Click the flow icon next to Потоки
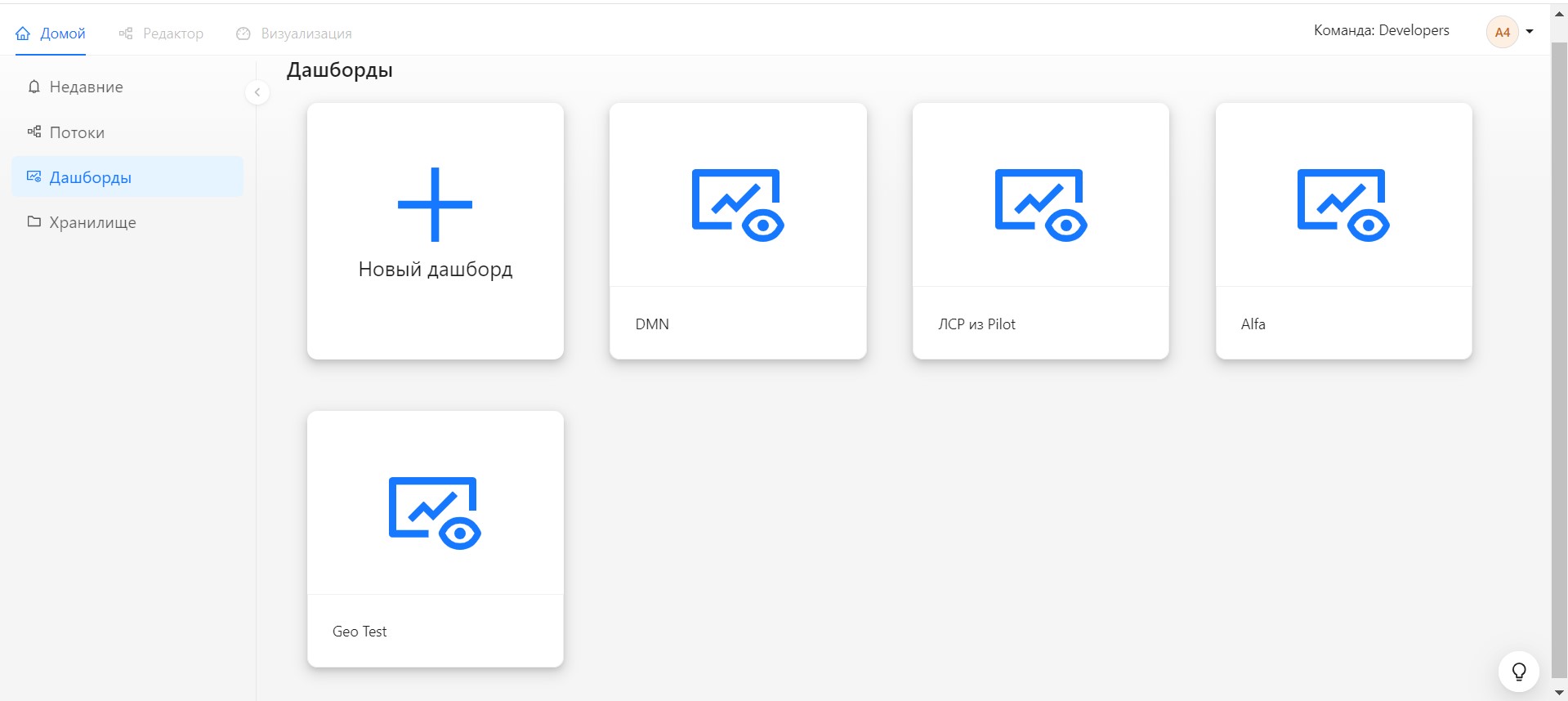Viewport: 1568px width, 701px height. (34, 132)
